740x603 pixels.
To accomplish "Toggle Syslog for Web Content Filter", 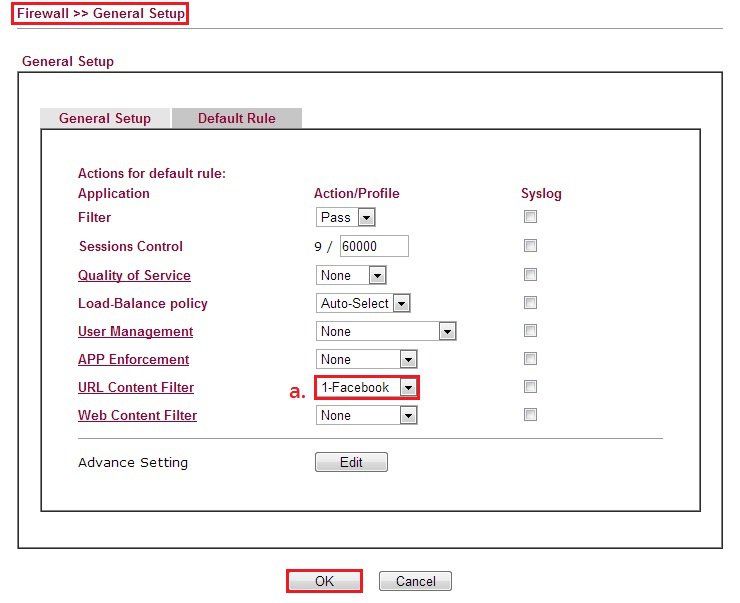I will (530, 415).
